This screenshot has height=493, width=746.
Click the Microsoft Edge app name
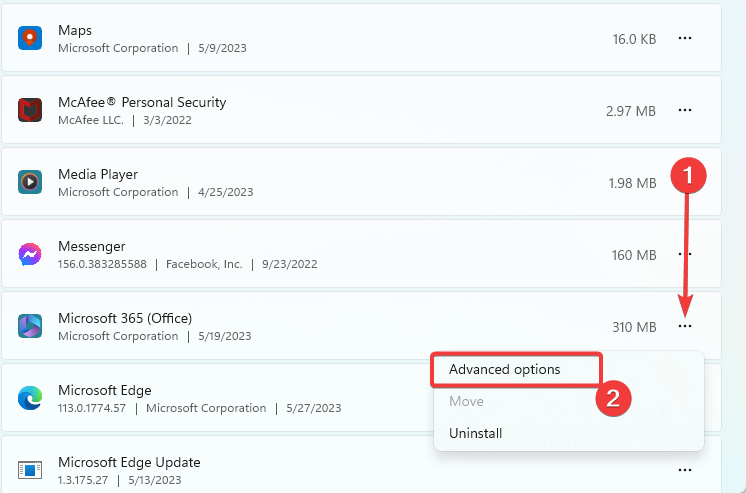click(x=104, y=390)
